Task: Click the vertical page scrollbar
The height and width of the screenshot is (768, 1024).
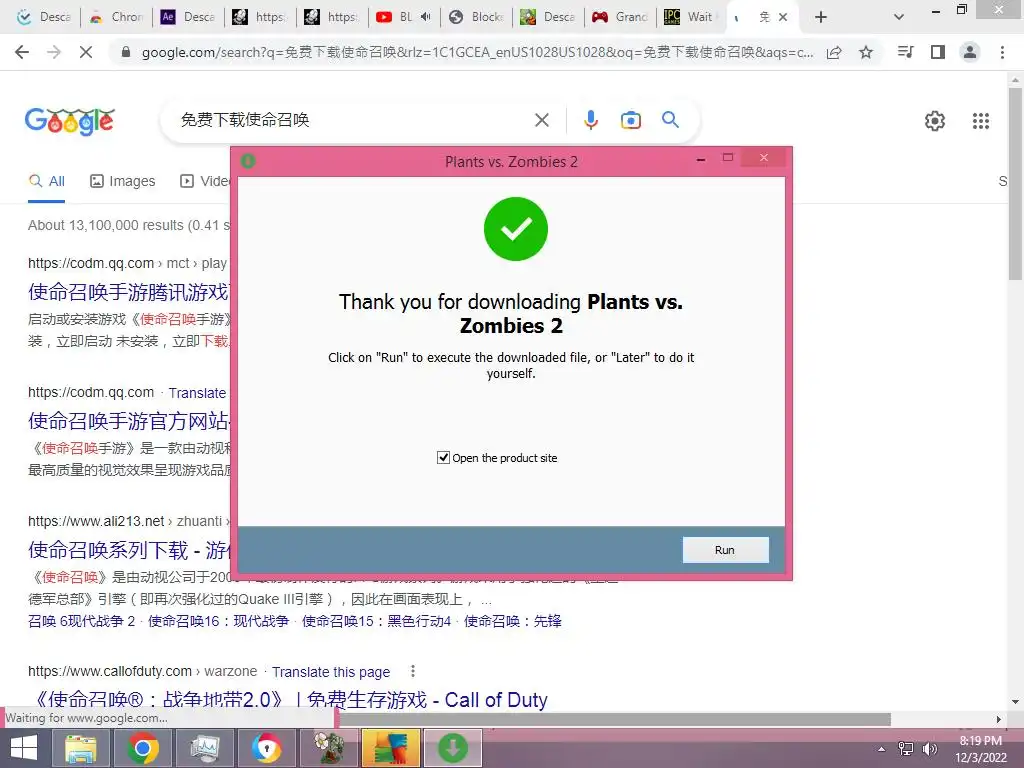Action: [x=1015, y=183]
